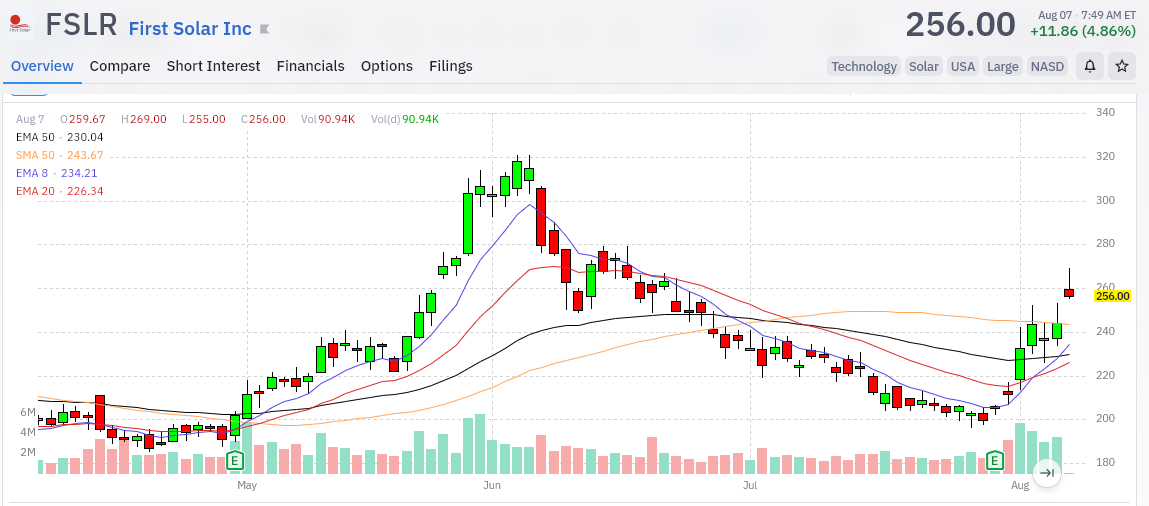
Task: Switch to the Compare tab
Action: pyautogui.click(x=120, y=66)
